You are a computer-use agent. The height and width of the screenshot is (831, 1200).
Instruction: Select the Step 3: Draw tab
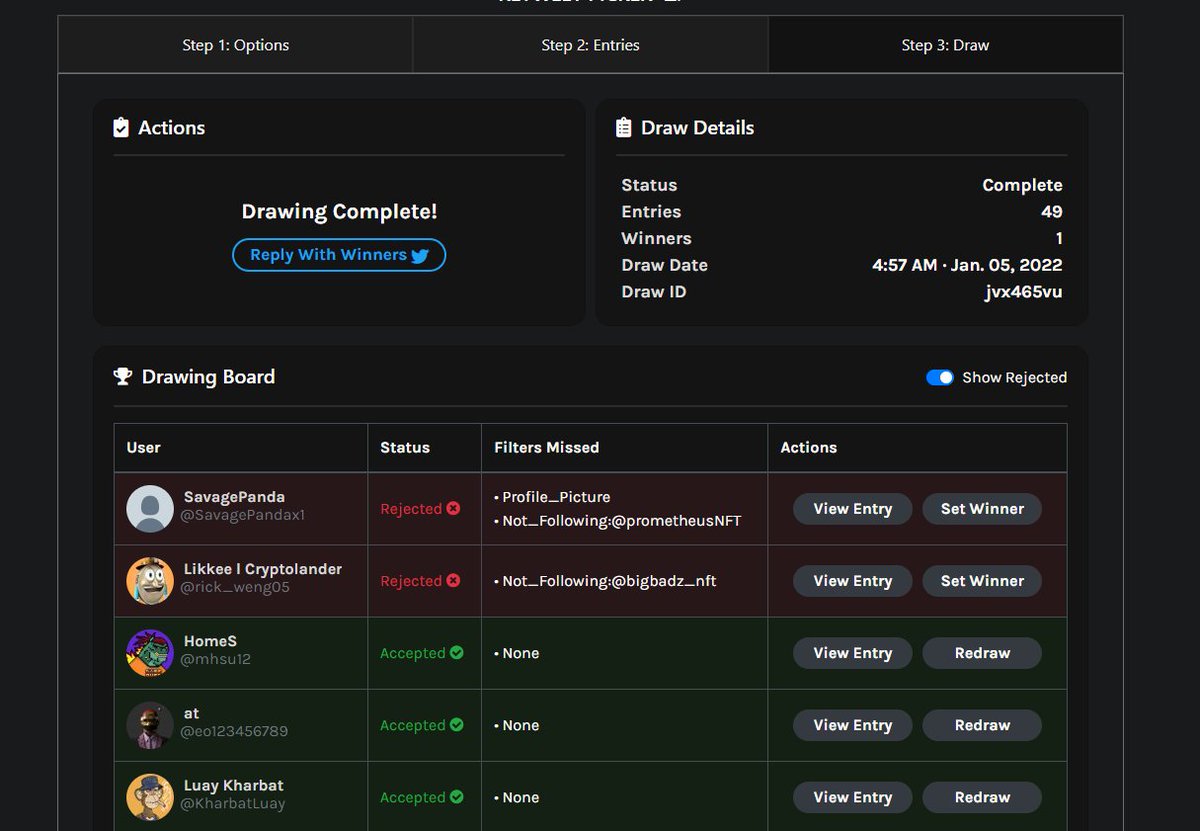coord(945,45)
